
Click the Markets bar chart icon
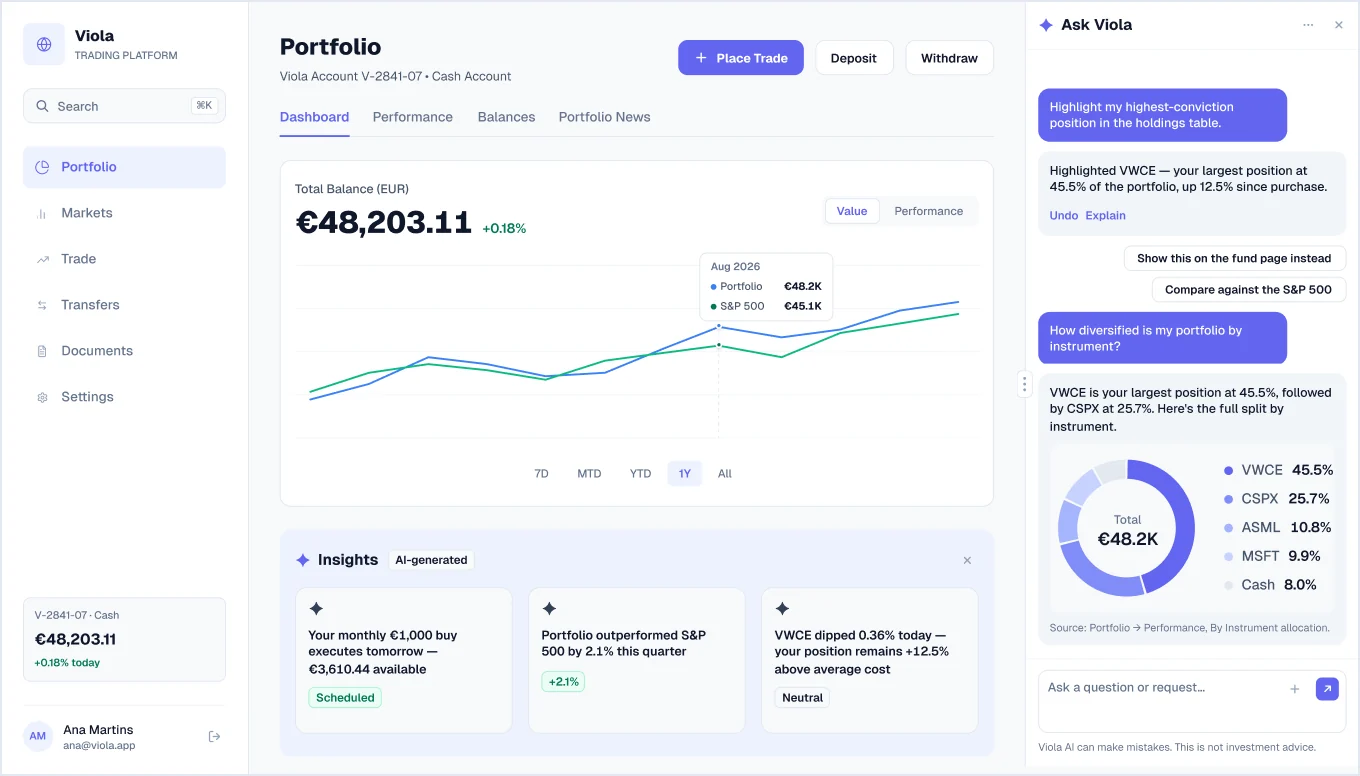(42, 213)
